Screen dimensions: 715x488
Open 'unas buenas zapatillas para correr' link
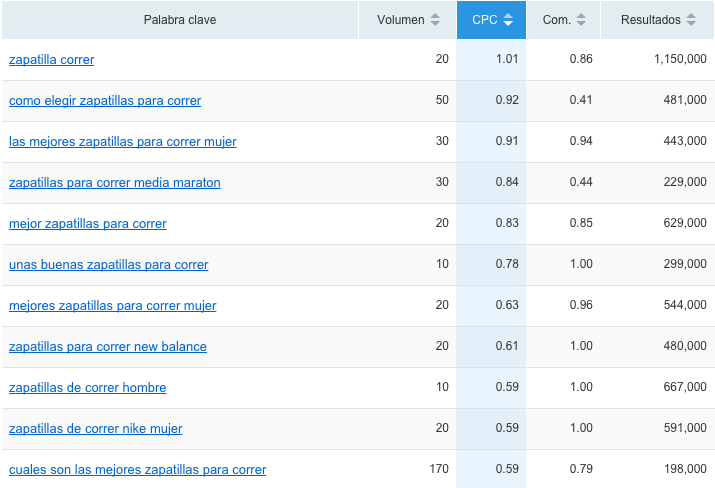109,265
